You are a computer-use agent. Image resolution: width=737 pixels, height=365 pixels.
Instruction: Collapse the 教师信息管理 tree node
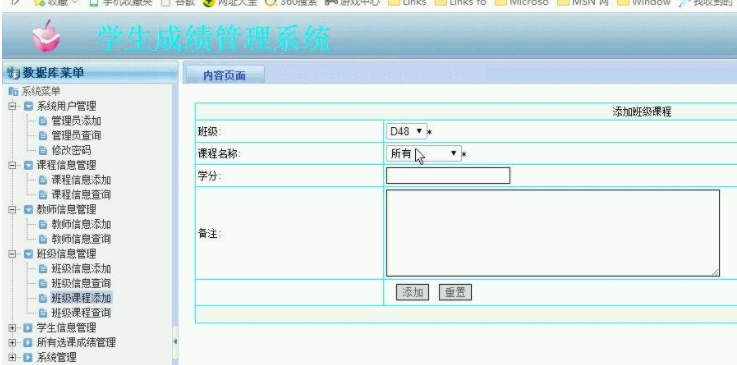(x=12, y=210)
